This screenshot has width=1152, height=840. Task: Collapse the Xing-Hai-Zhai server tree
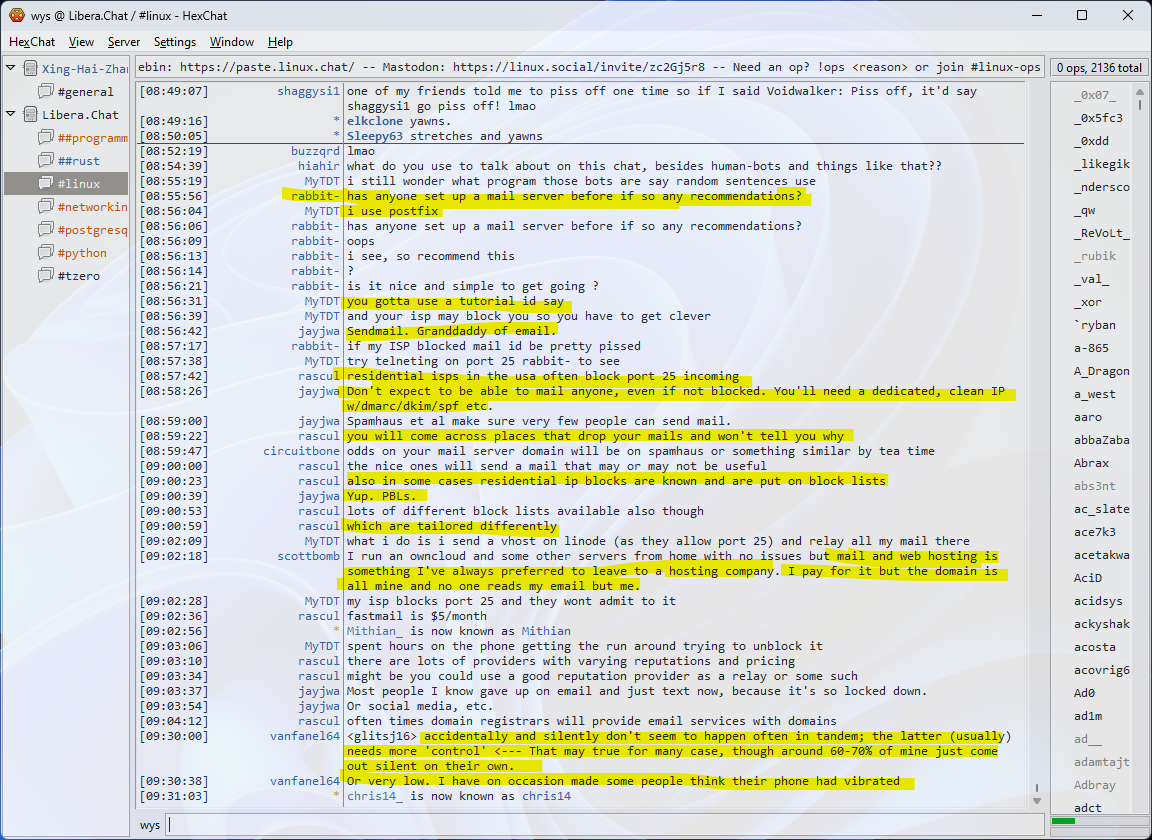point(11,69)
